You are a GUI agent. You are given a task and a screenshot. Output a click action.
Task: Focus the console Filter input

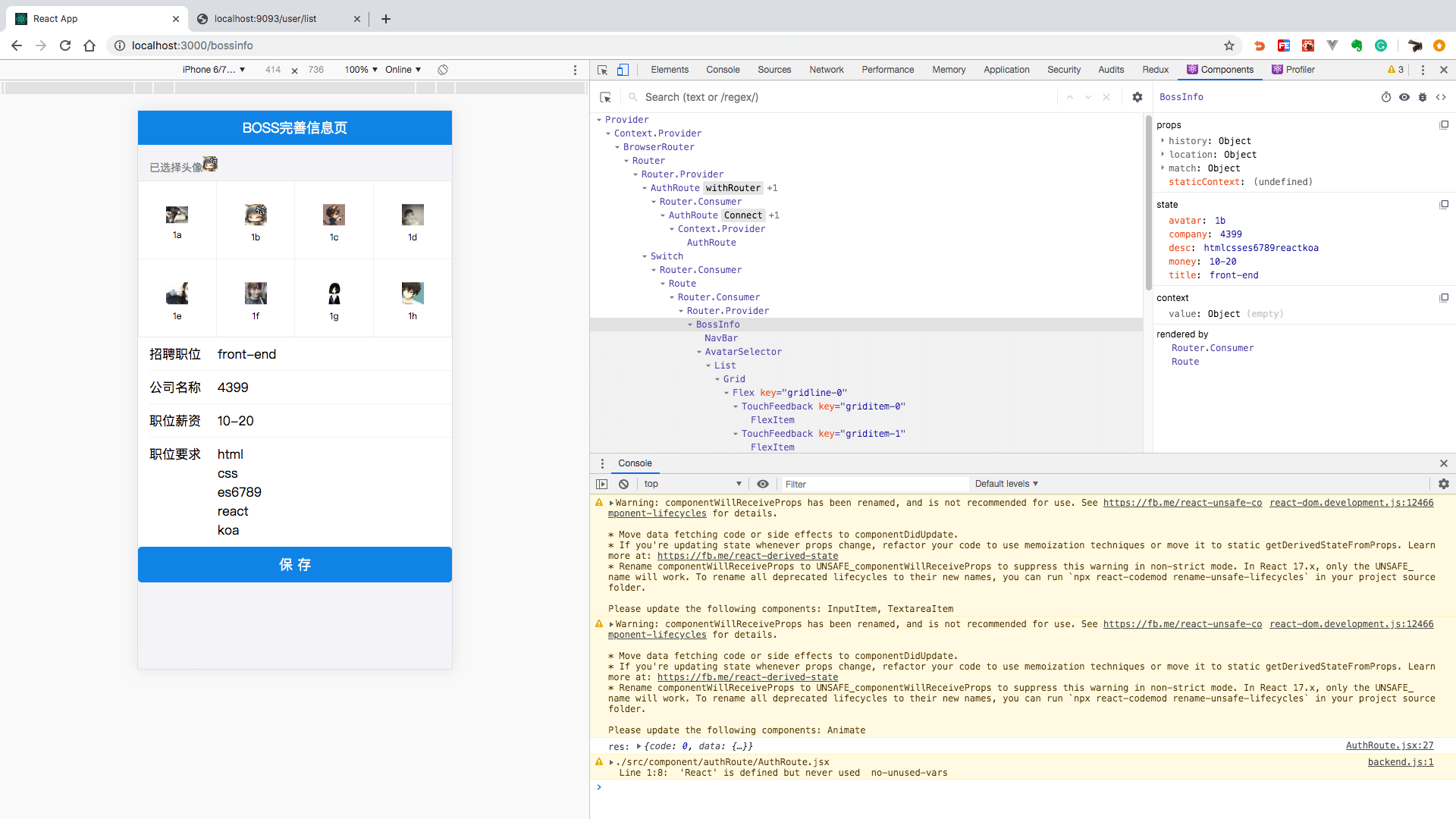(x=875, y=484)
